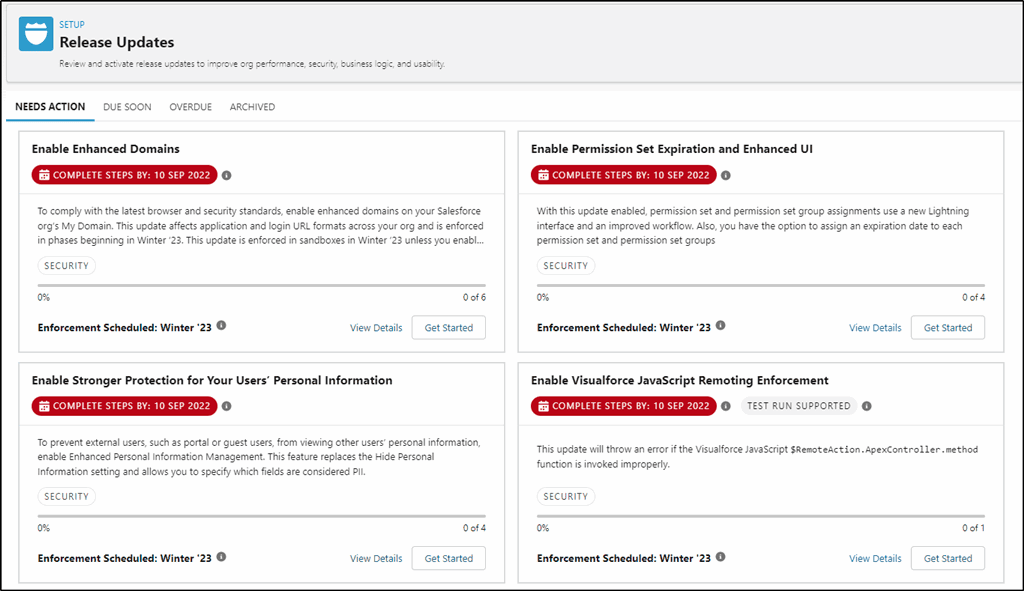The image size is (1024, 591).
Task: Click Get Started for Visualforce JavaScript Remoting Enforcement
Action: (x=948, y=558)
